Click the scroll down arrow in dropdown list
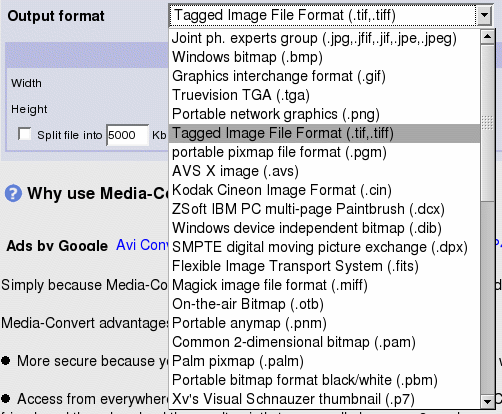The width and height of the screenshot is (502, 414). tap(488, 402)
